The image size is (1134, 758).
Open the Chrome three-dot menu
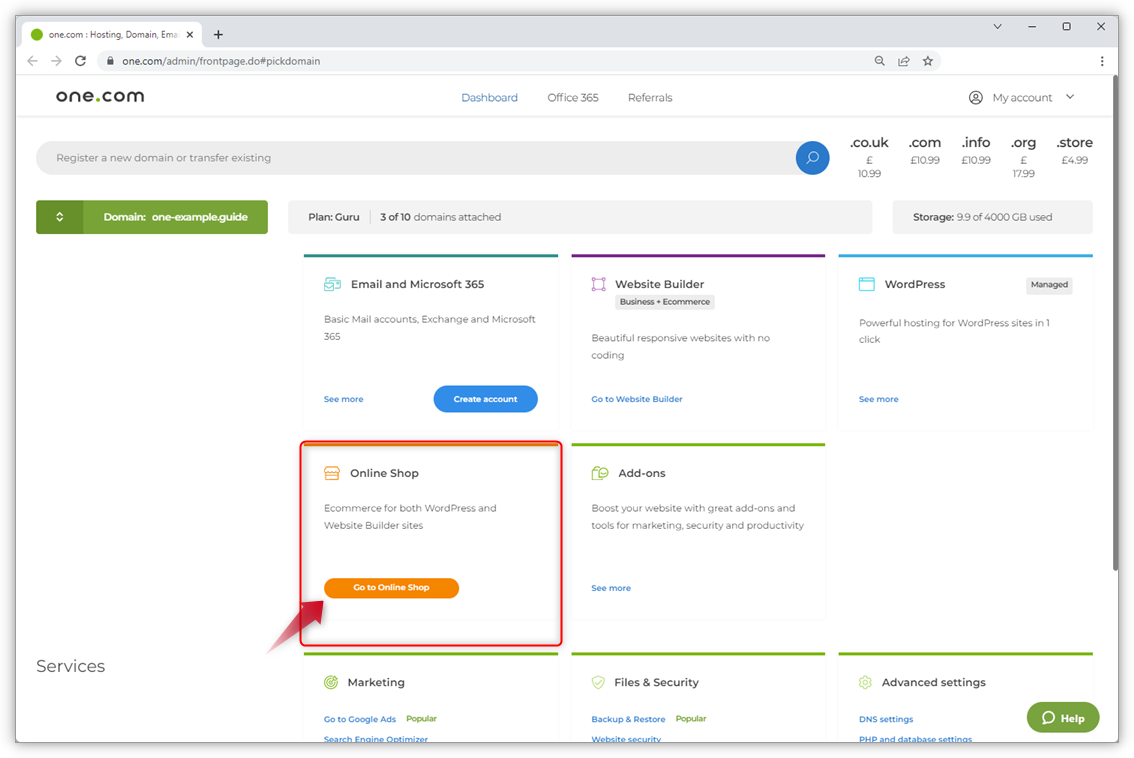point(1102,61)
